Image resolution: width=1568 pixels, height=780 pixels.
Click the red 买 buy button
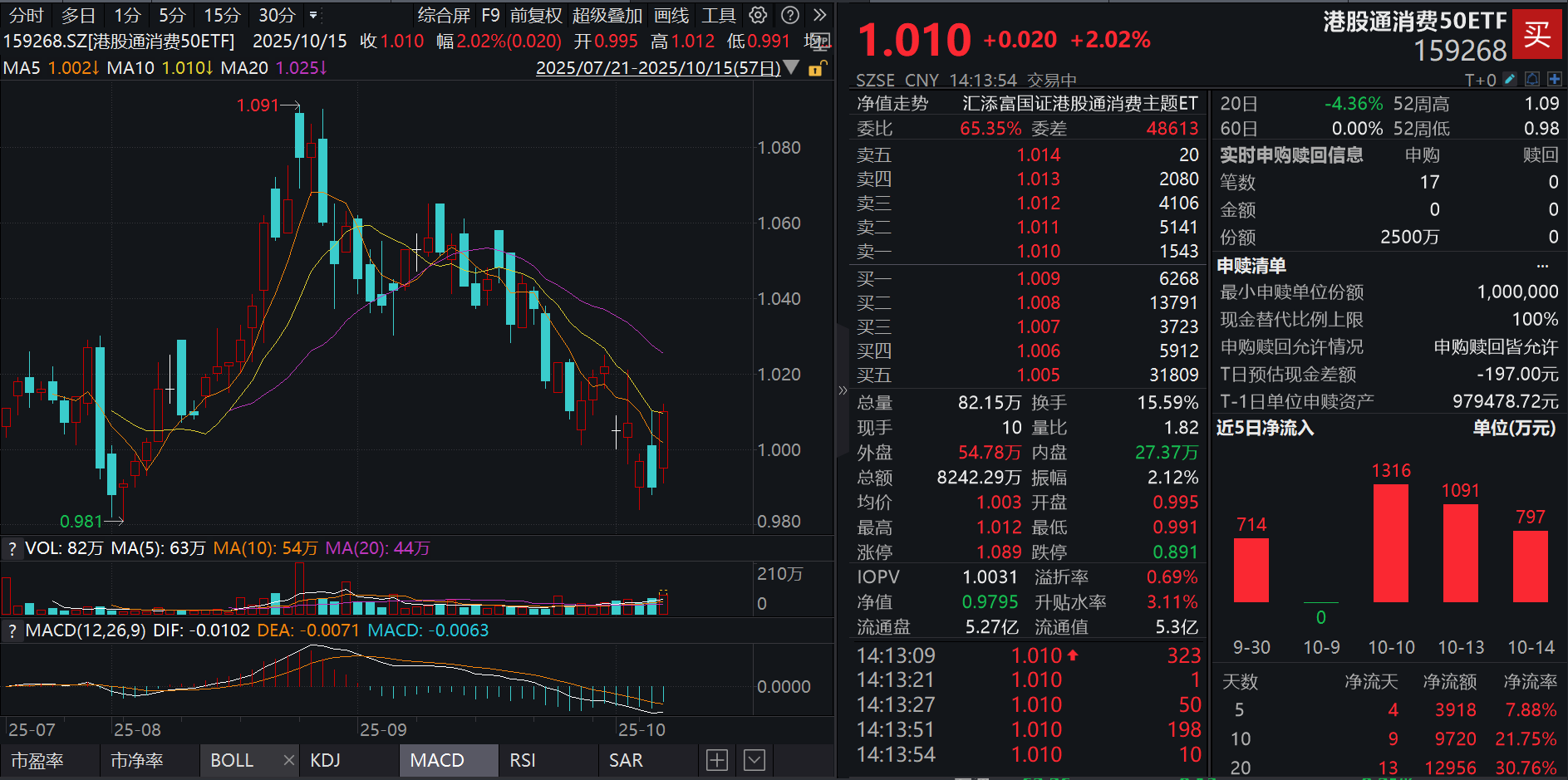tap(1536, 34)
